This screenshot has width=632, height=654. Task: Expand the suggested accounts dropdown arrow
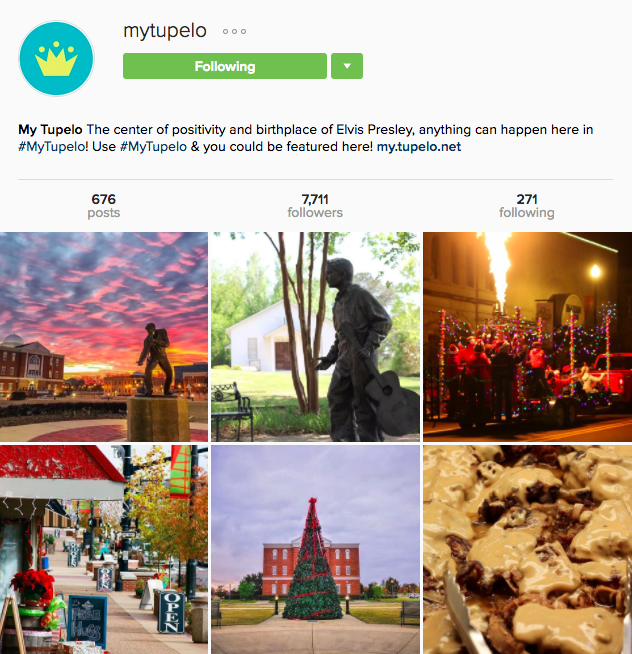click(347, 66)
